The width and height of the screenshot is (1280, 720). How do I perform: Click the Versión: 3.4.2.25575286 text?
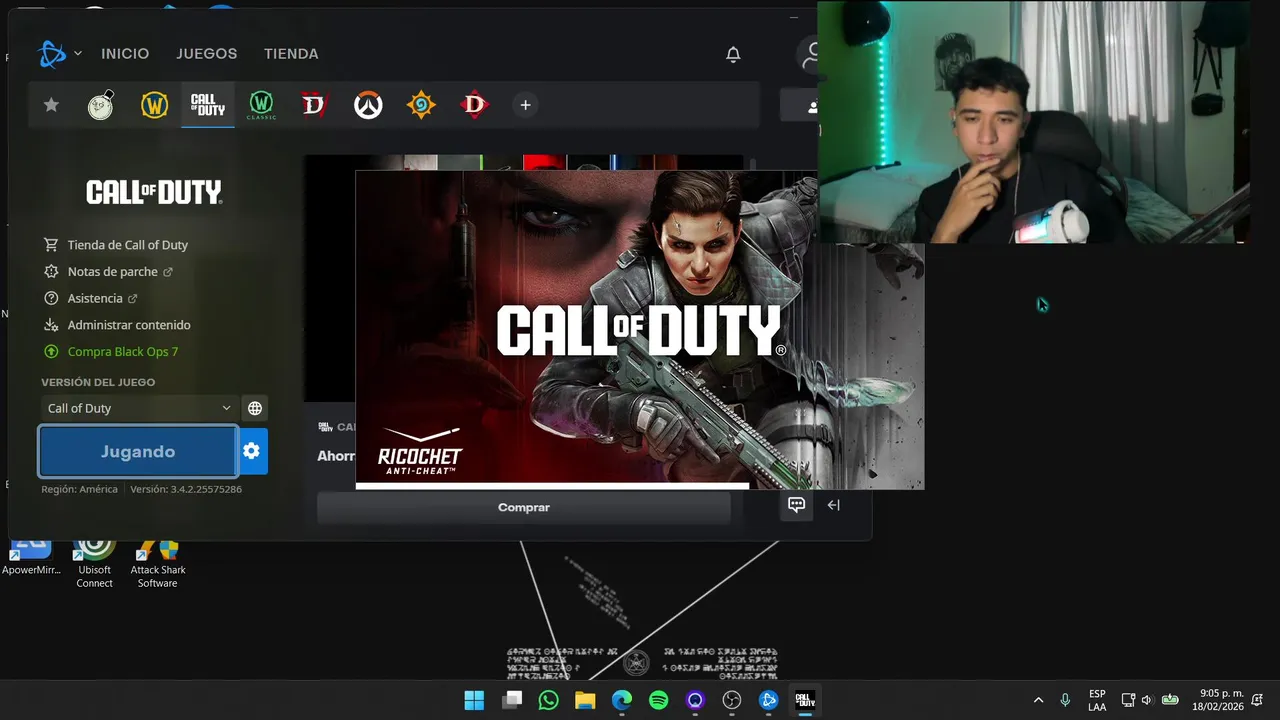(x=186, y=489)
